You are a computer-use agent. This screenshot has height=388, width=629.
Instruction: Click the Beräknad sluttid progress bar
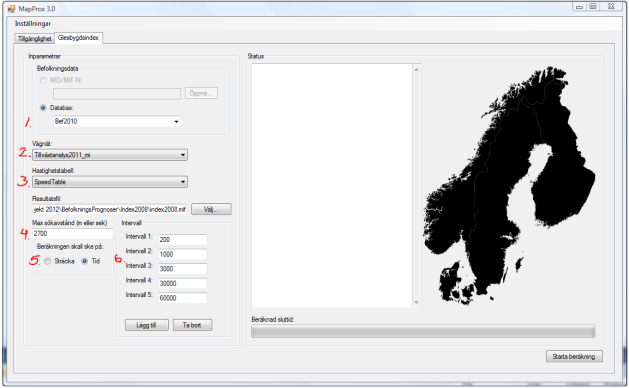pyautogui.click(x=423, y=331)
